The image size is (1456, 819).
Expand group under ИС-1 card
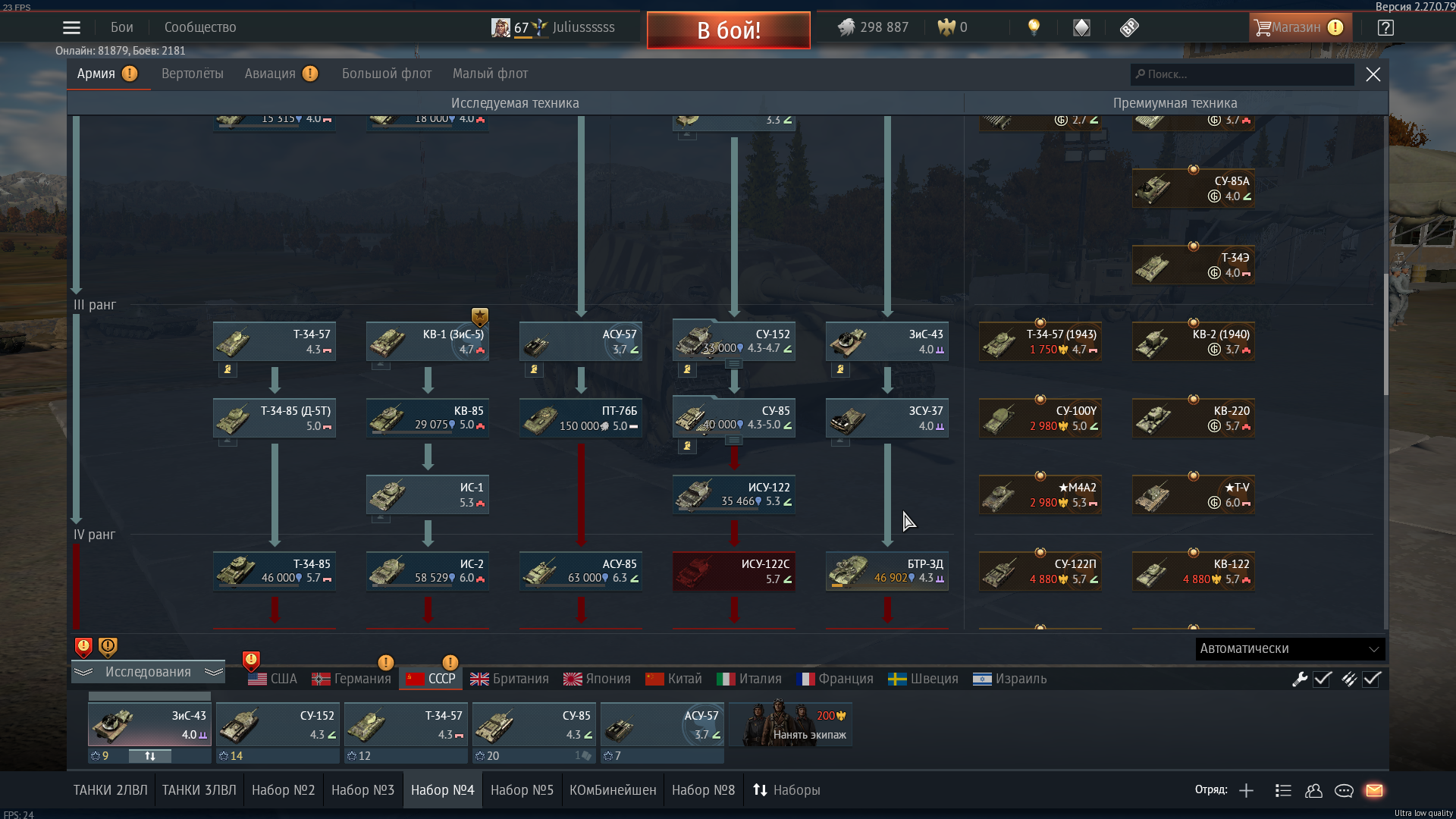point(381,518)
